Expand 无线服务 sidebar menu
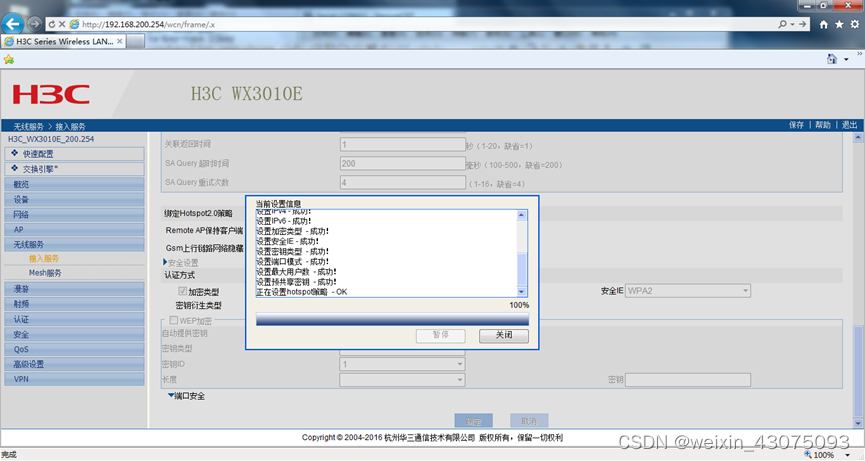865x461 pixels. [74, 244]
